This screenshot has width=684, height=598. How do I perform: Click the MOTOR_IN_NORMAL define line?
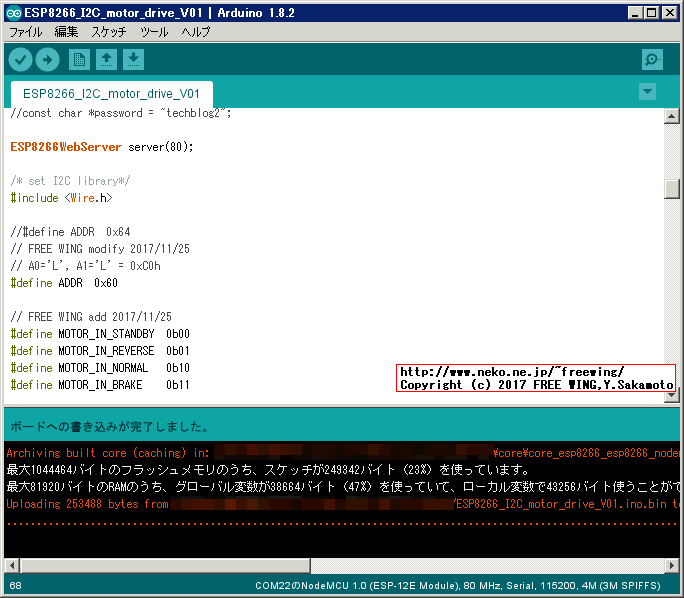pyautogui.click(x=100, y=368)
